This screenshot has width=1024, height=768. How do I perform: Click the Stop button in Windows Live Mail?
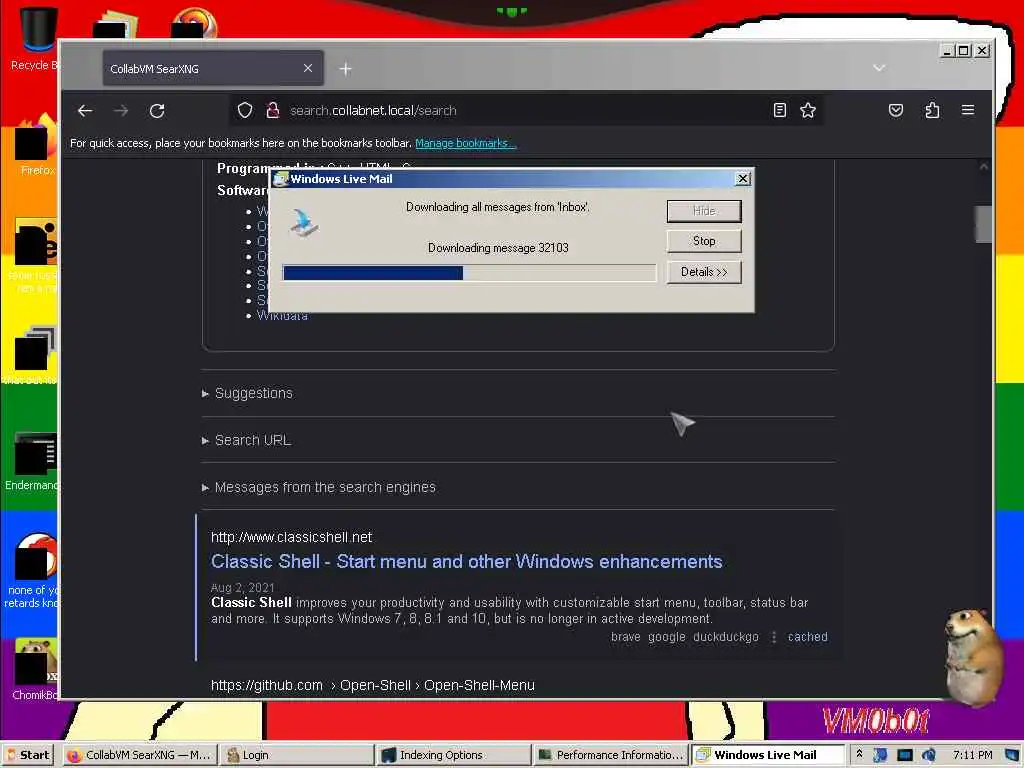coord(704,241)
